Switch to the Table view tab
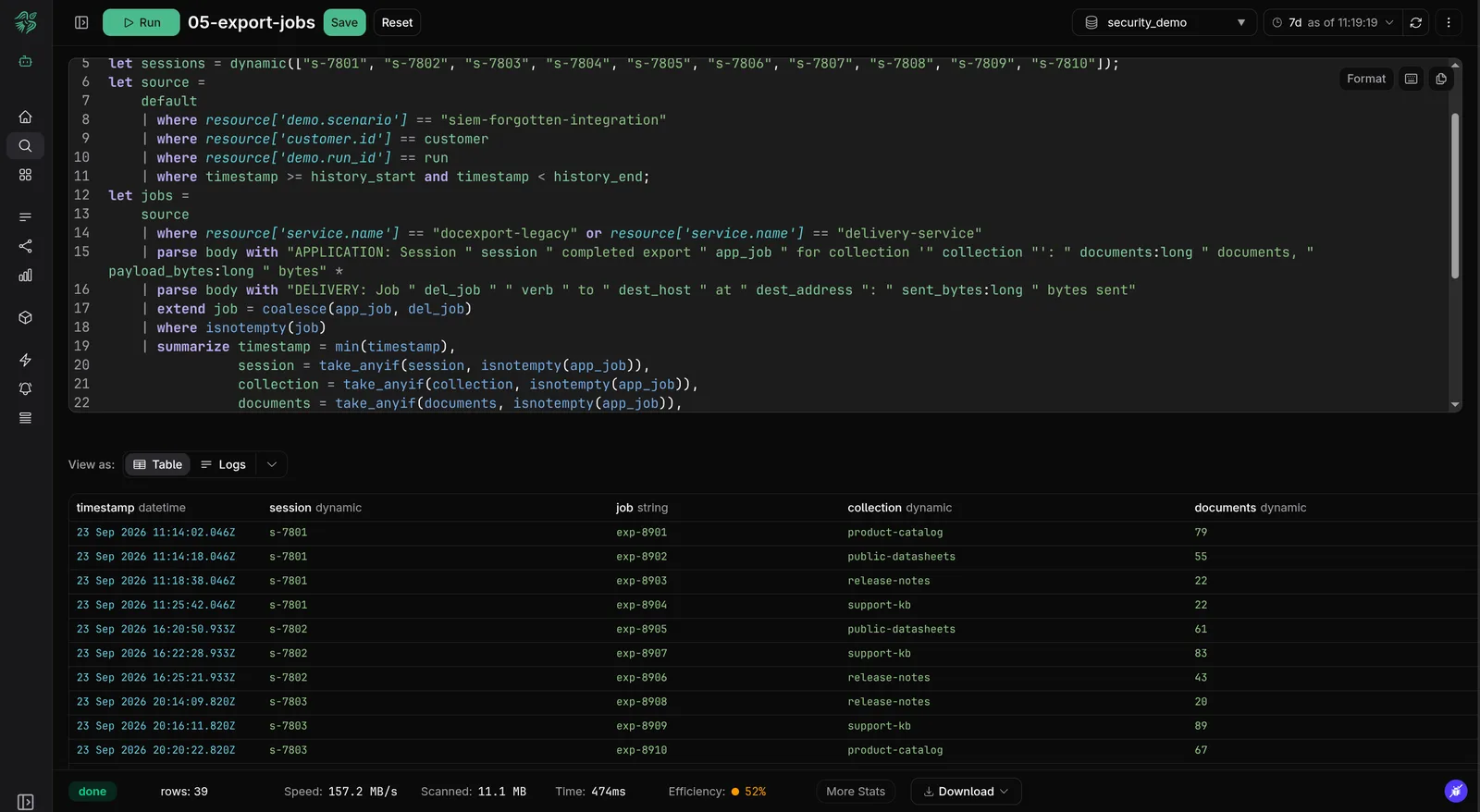Screen dimensions: 1480x812 158,464
